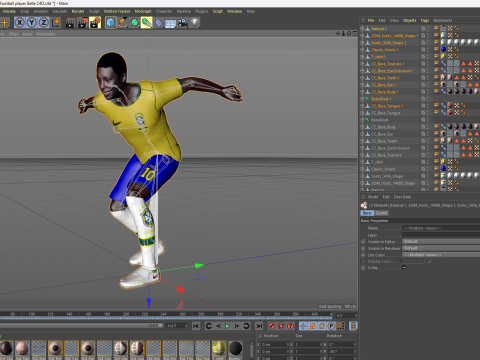Step forward one frame
The image size is (480, 360).
click(237, 326)
